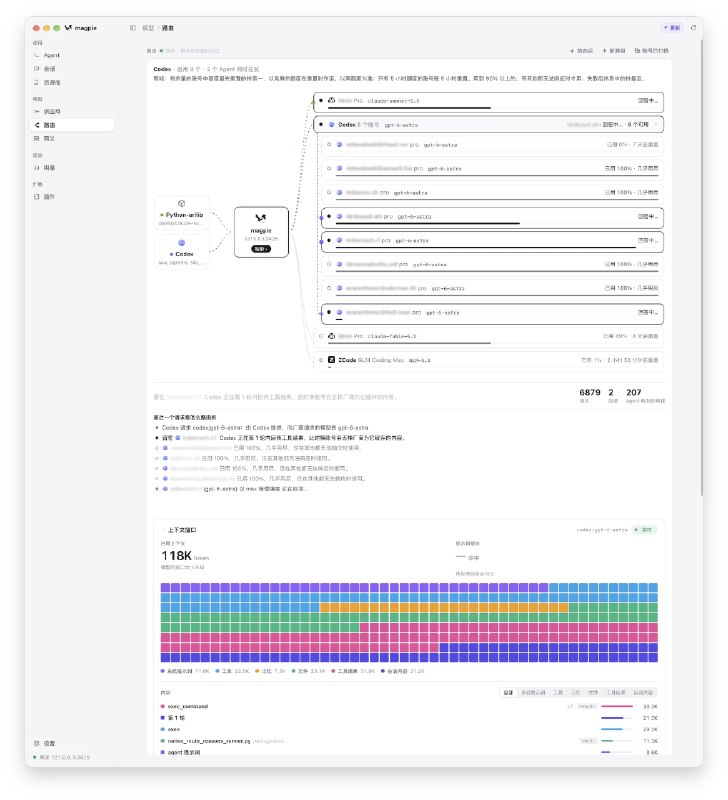Go to 模型 in the breadcrumb
Image resolution: width=728 pixels, height=800 pixels.
point(148,28)
